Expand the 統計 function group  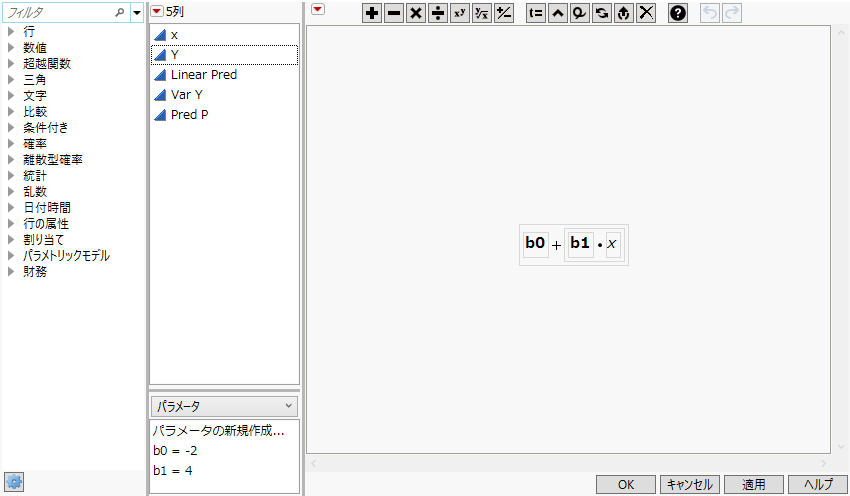(x=11, y=176)
